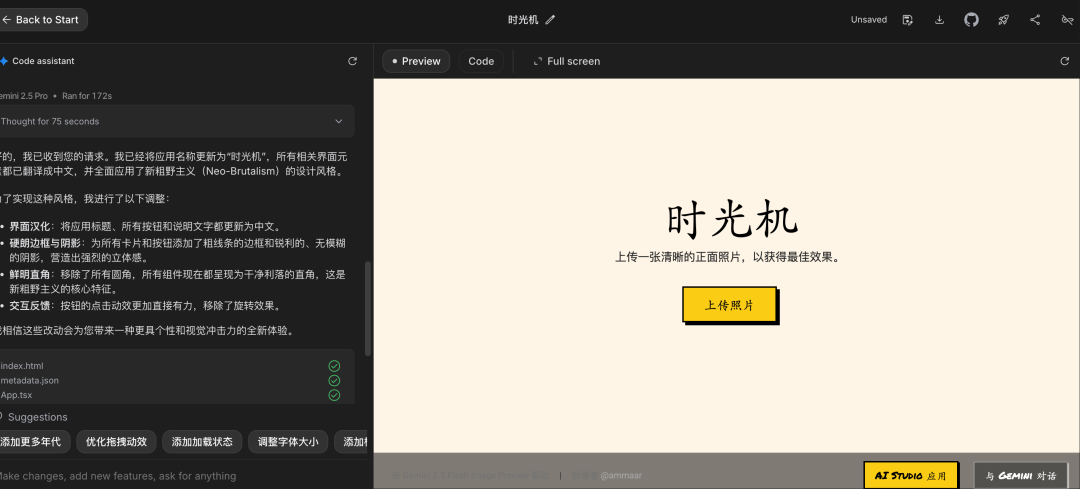The width and height of the screenshot is (1080, 489).
Task: Click the rocket deploy icon
Action: pyautogui.click(x=1003, y=19)
